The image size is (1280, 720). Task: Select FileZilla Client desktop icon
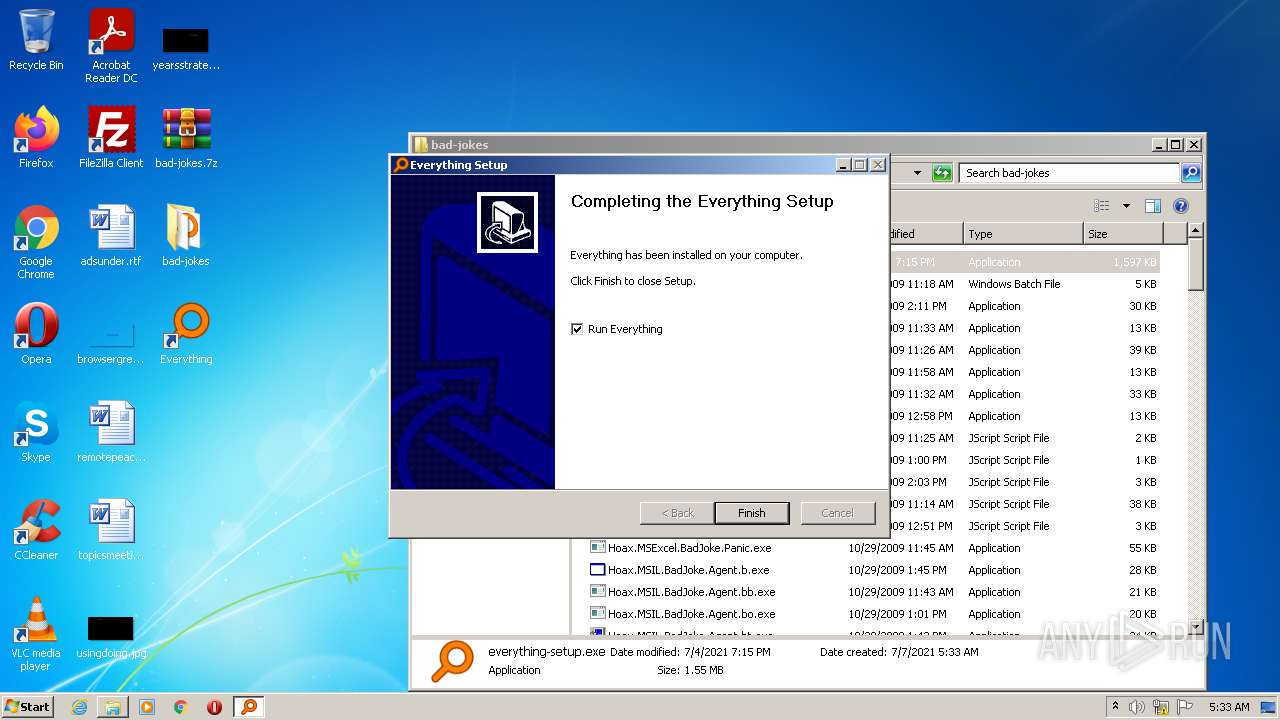click(111, 138)
